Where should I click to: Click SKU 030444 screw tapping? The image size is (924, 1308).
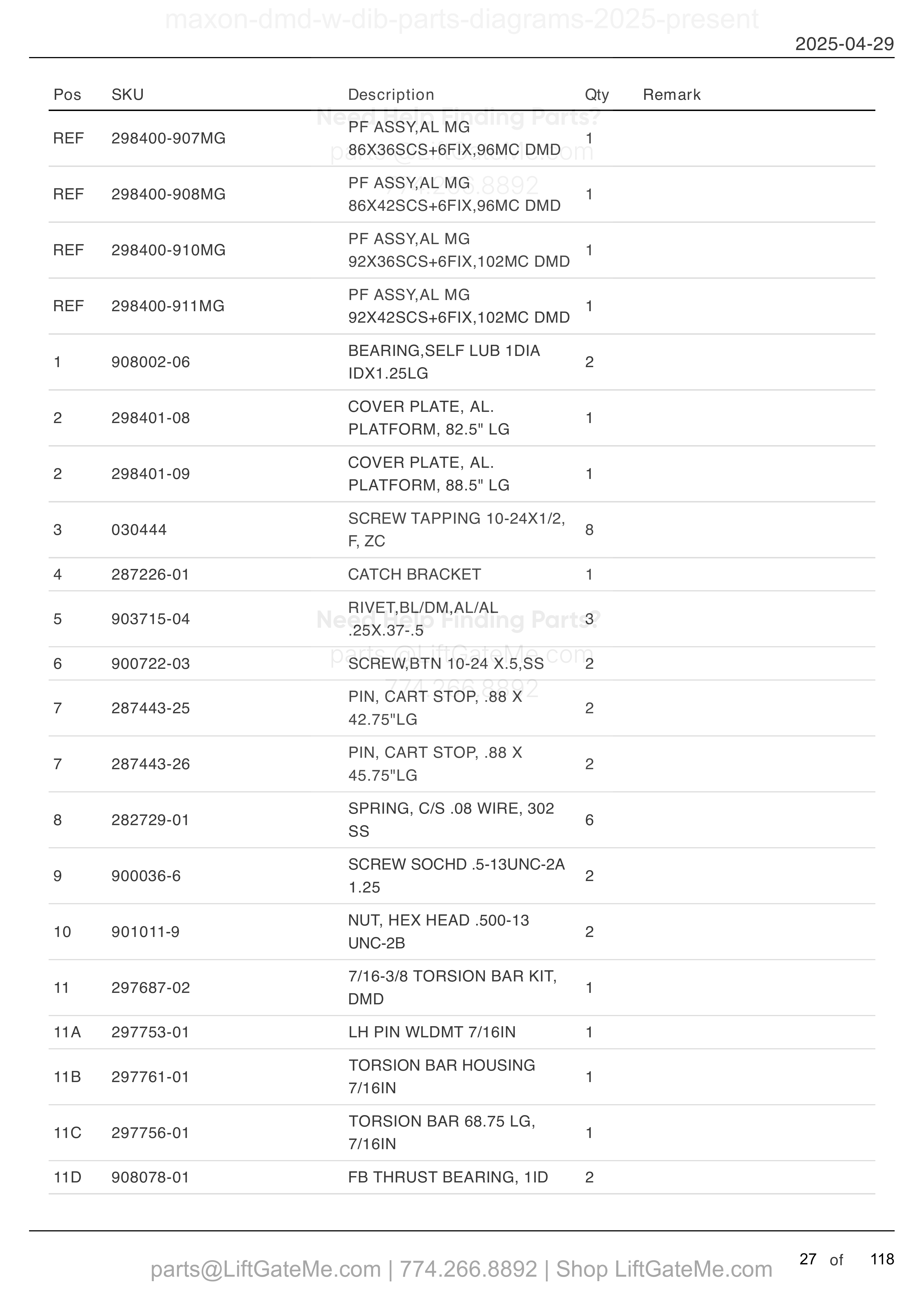tap(139, 530)
